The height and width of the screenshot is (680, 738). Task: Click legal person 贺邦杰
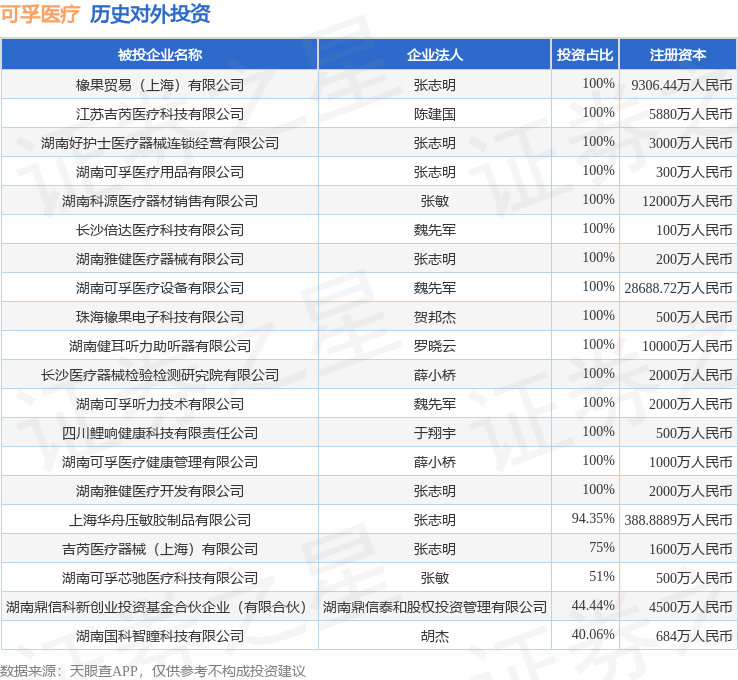pyautogui.click(x=434, y=317)
